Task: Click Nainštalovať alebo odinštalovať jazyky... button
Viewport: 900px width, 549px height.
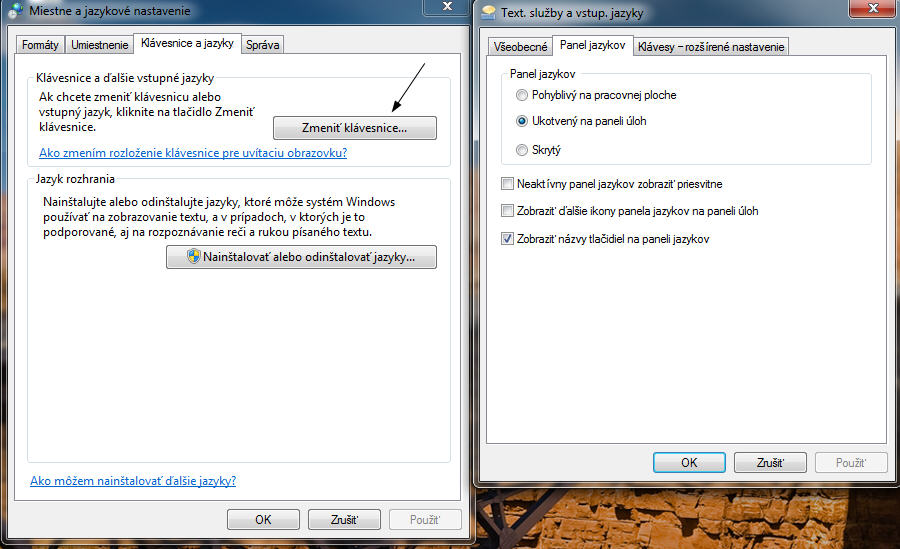Action: coord(301,257)
